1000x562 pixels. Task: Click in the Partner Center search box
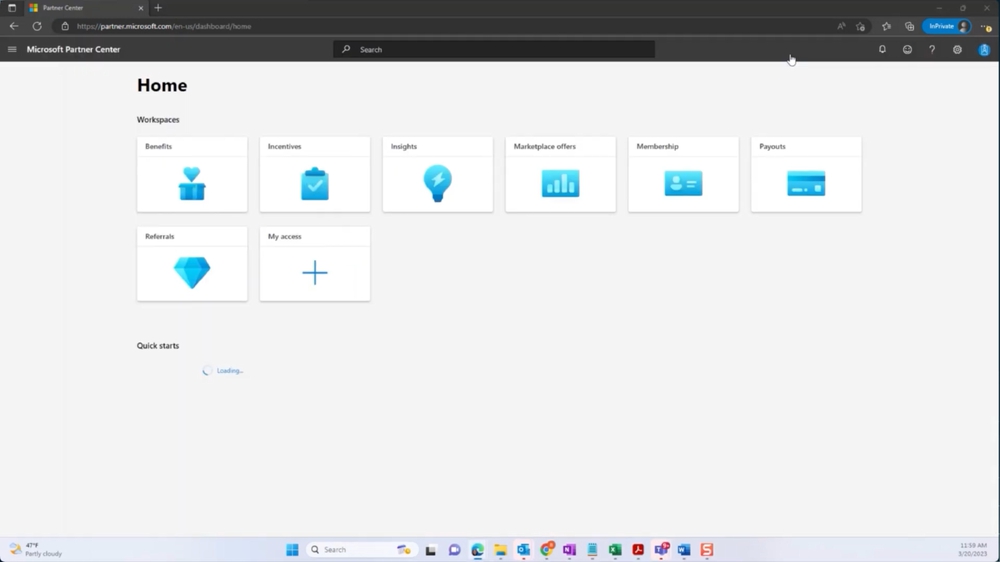pyautogui.click(x=494, y=49)
